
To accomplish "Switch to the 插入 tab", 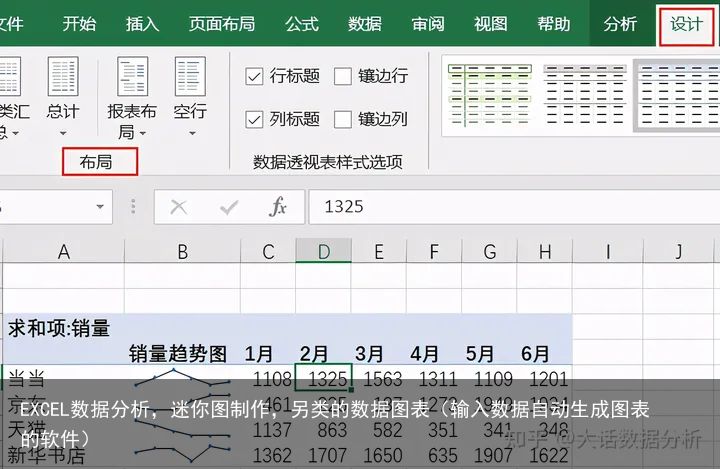I will pyautogui.click(x=142, y=24).
